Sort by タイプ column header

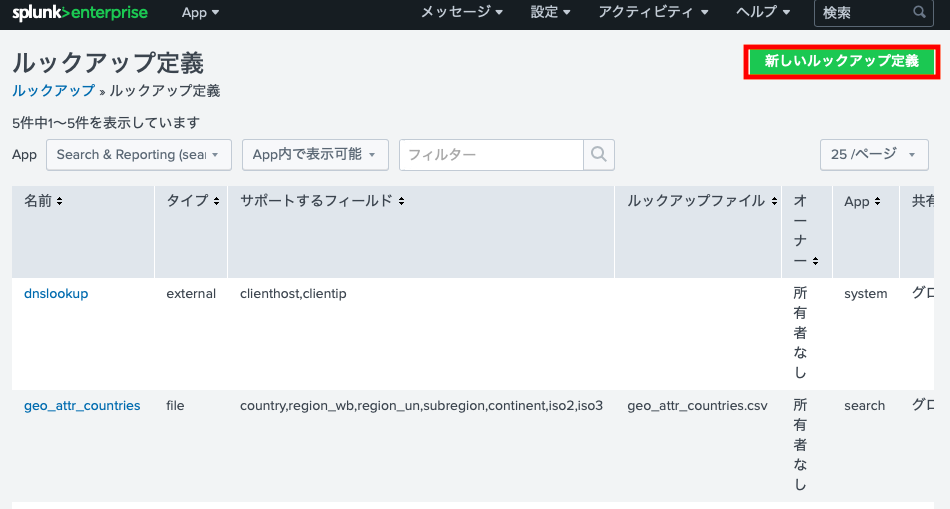(x=193, y=201)
